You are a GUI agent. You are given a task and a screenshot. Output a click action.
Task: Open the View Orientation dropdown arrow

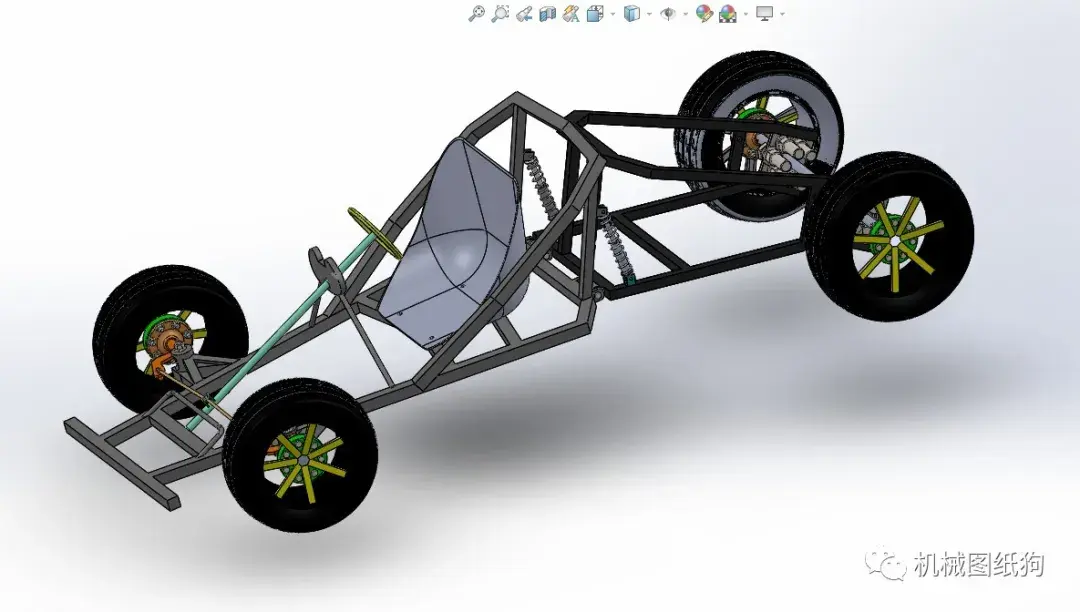coord(612,14)
